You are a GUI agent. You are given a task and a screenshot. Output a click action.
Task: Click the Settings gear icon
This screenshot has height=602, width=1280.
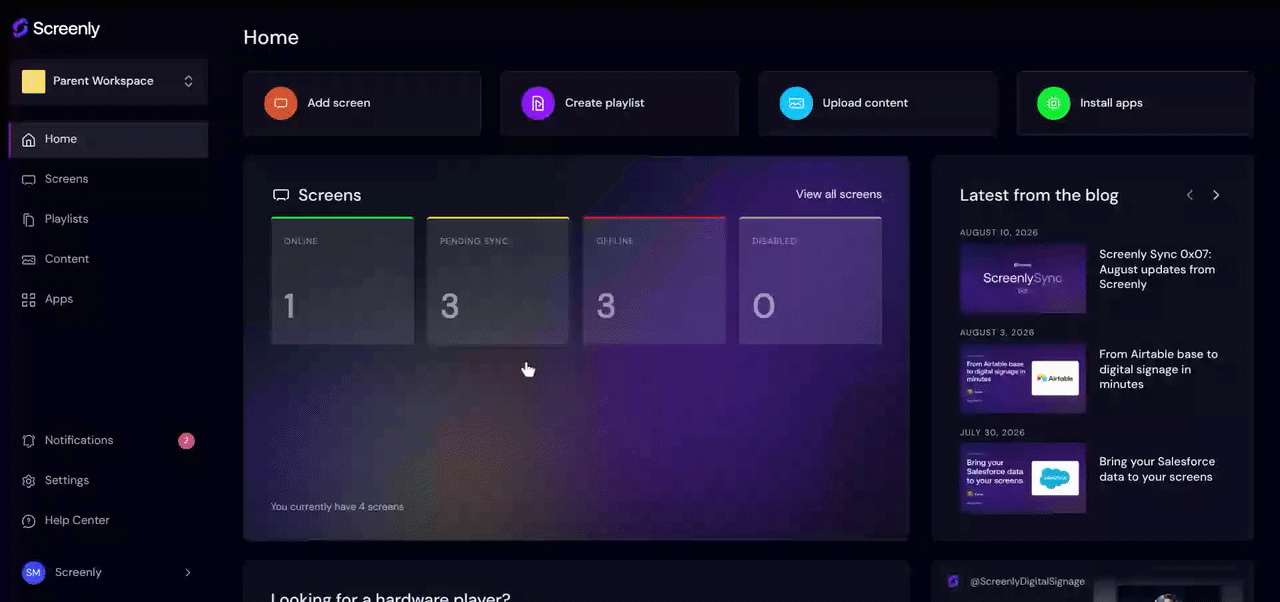click(x=28, y=480)
